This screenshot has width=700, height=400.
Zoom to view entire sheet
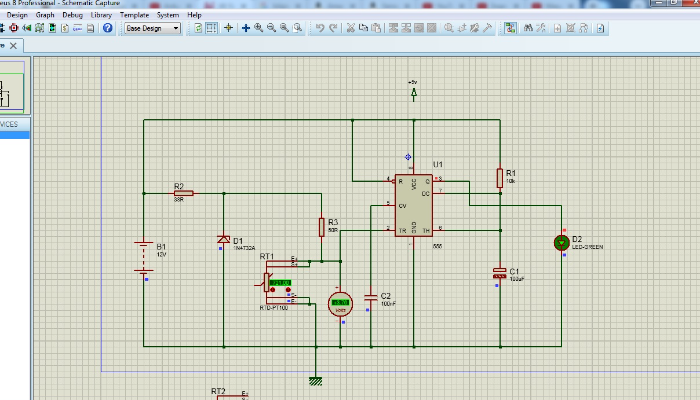[284, 28]
